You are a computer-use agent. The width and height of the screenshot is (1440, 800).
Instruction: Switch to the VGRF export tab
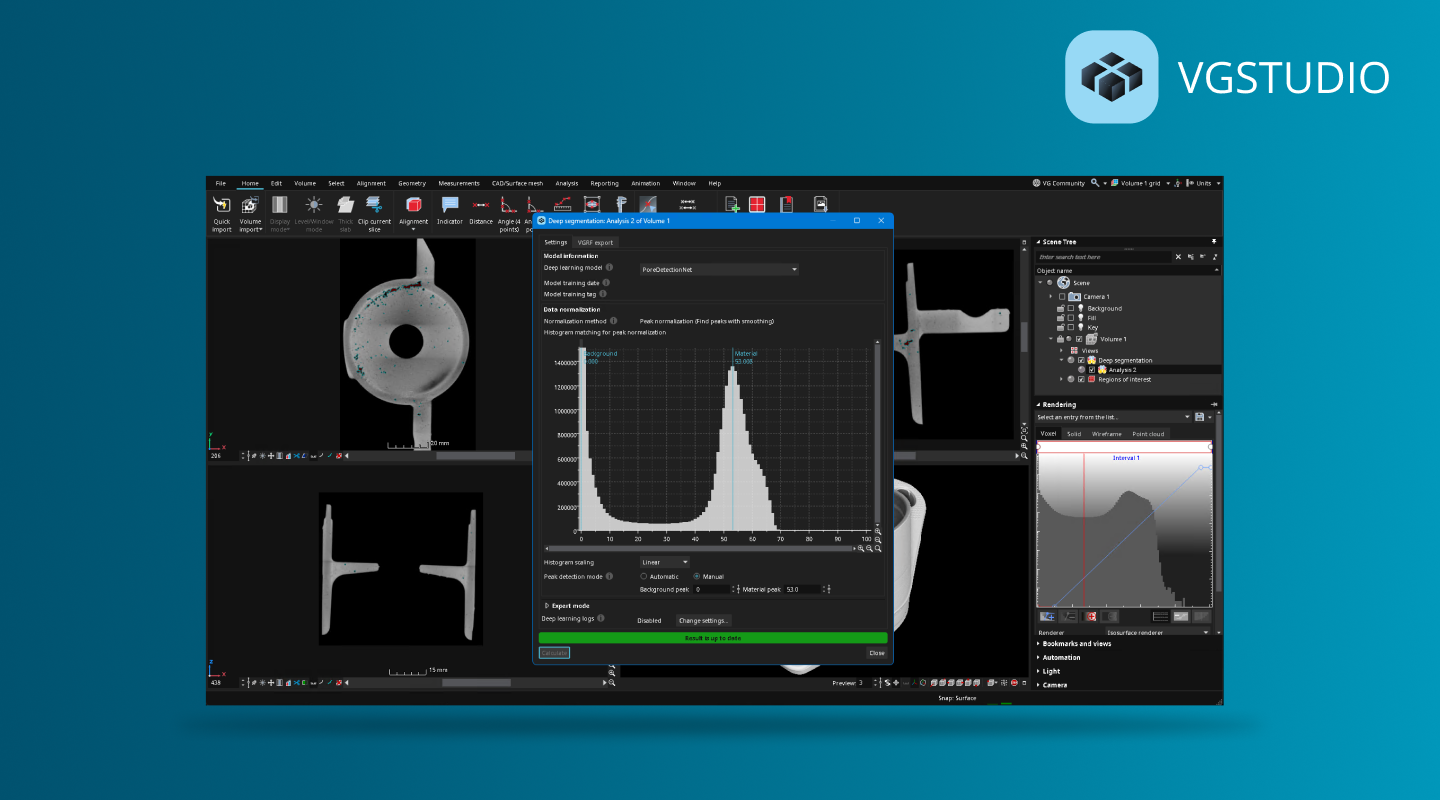click(595, 242)
